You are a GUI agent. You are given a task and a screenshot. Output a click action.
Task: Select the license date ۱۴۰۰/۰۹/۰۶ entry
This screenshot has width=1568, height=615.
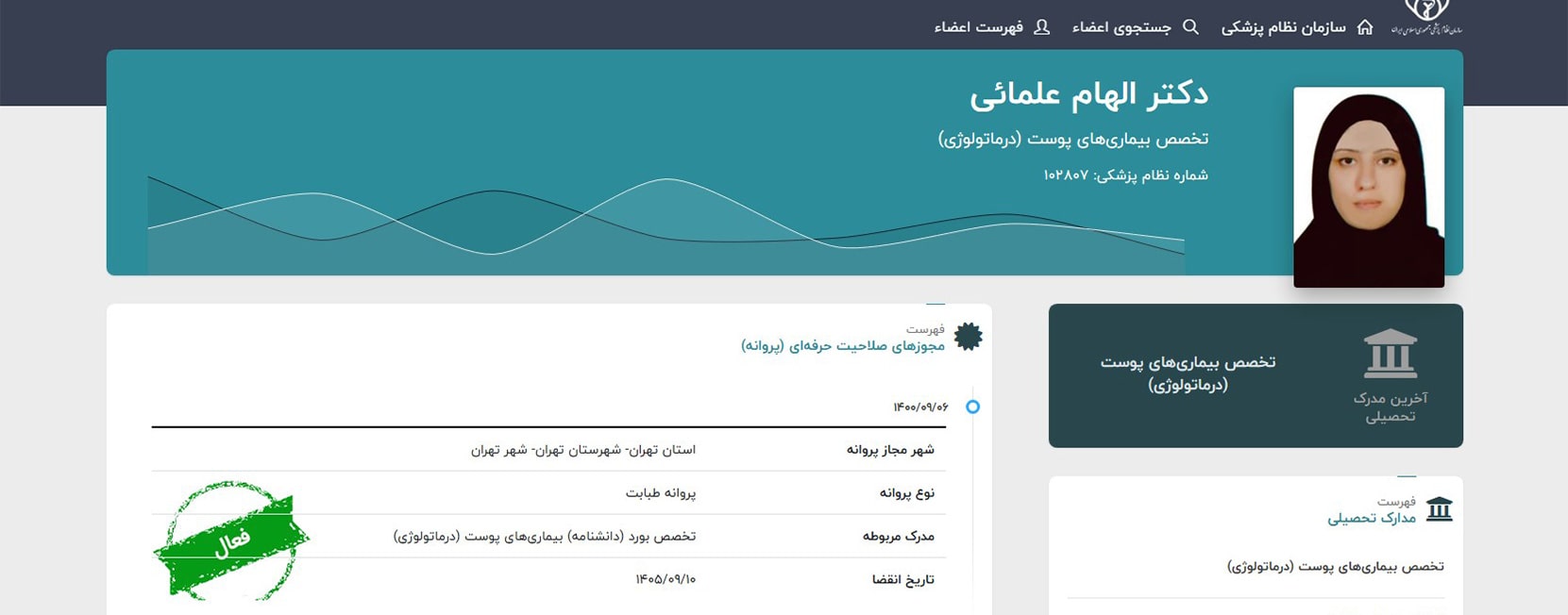click(920, 407)
